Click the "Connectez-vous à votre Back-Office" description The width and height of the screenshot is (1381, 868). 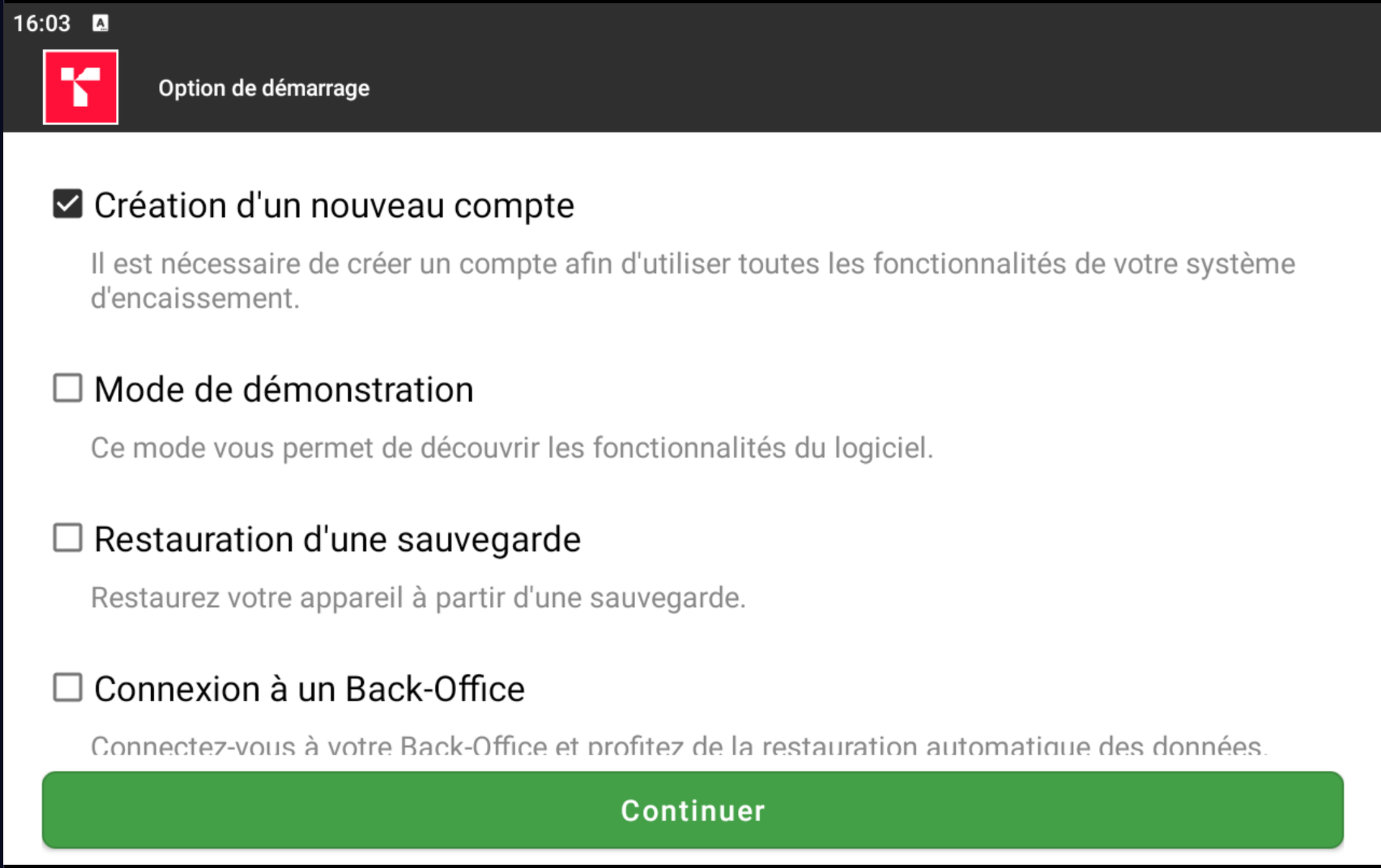tap(678, 746)
